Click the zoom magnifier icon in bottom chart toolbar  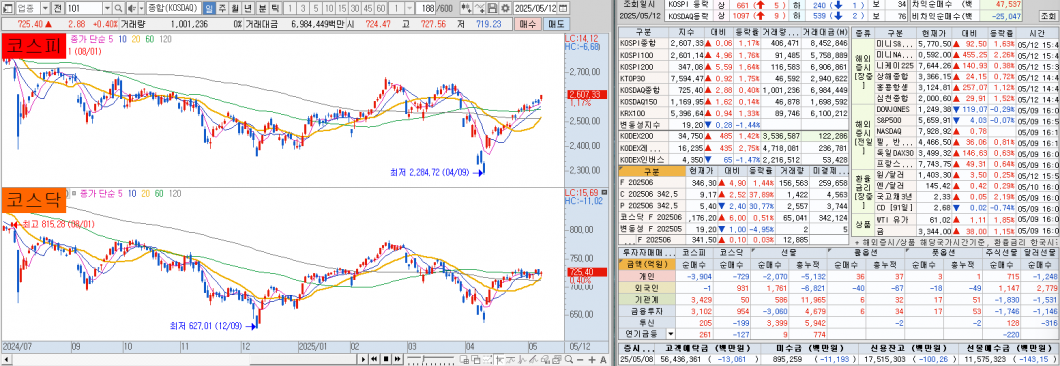pyautogui.click(x=568, y=359)
